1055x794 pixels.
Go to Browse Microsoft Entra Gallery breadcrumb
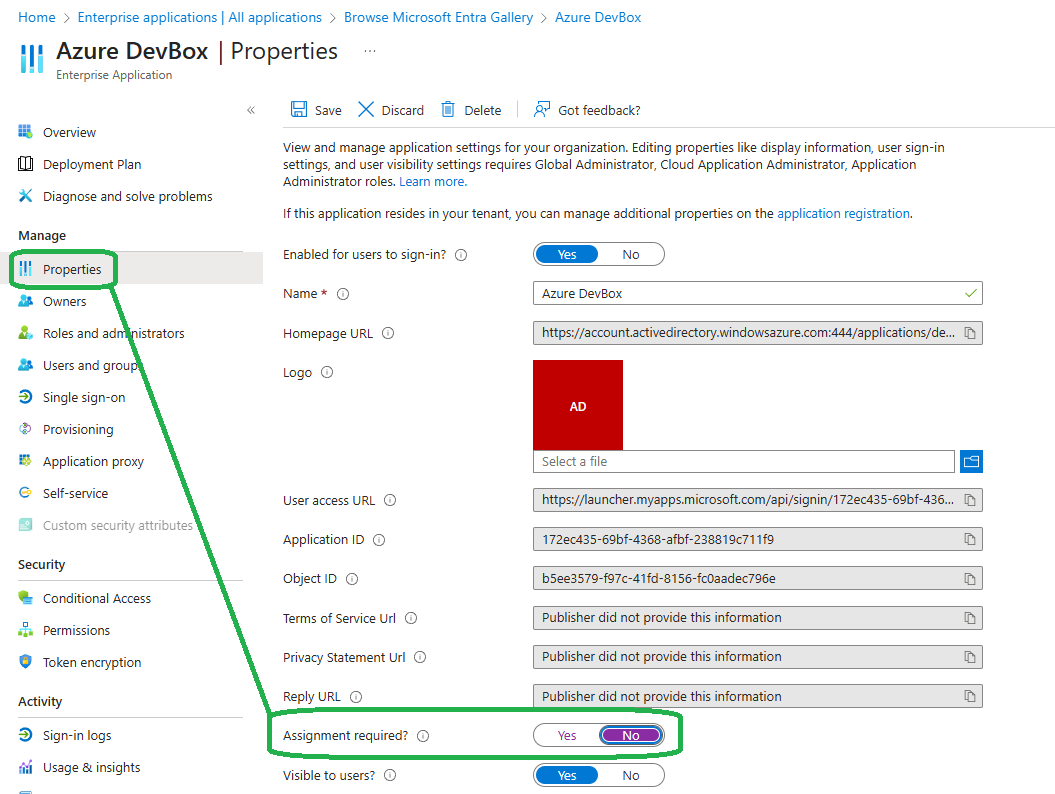coord(438,17)
